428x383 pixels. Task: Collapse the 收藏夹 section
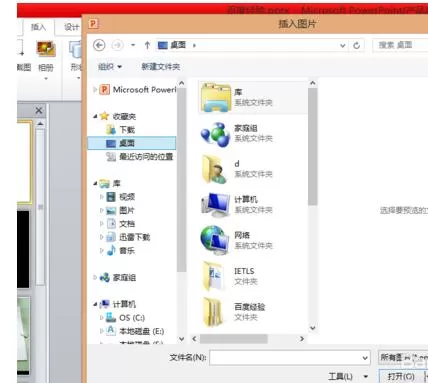95,116
